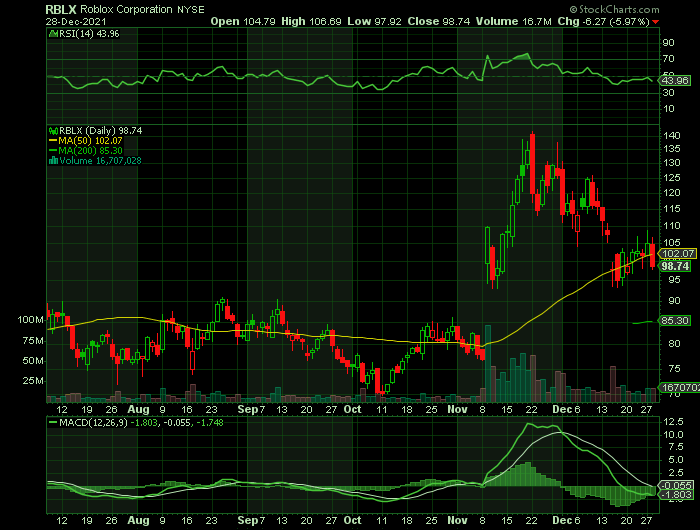The image size is (700, 530).
Task: Click the 100M volume axis label
Action: tap(31, 320)
